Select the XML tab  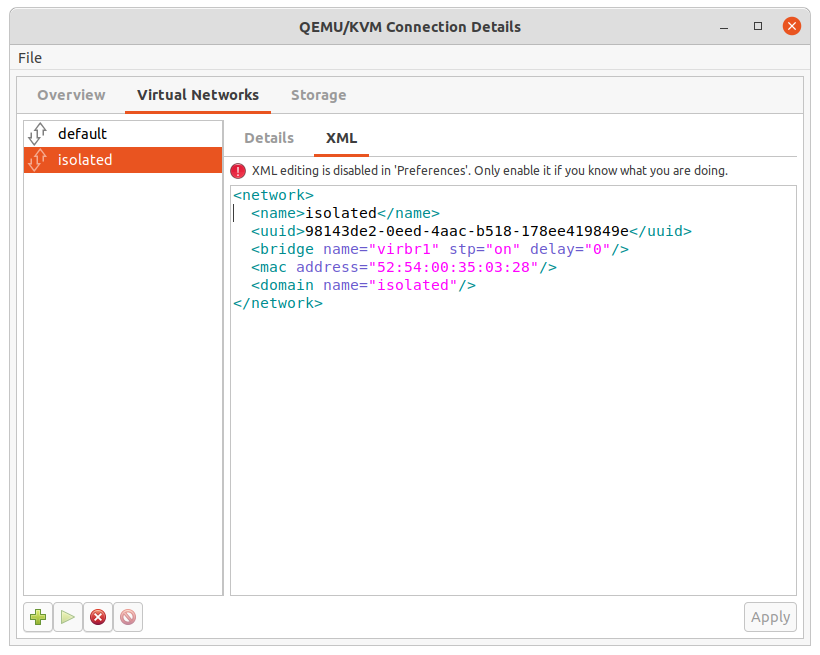coord(341,138)
